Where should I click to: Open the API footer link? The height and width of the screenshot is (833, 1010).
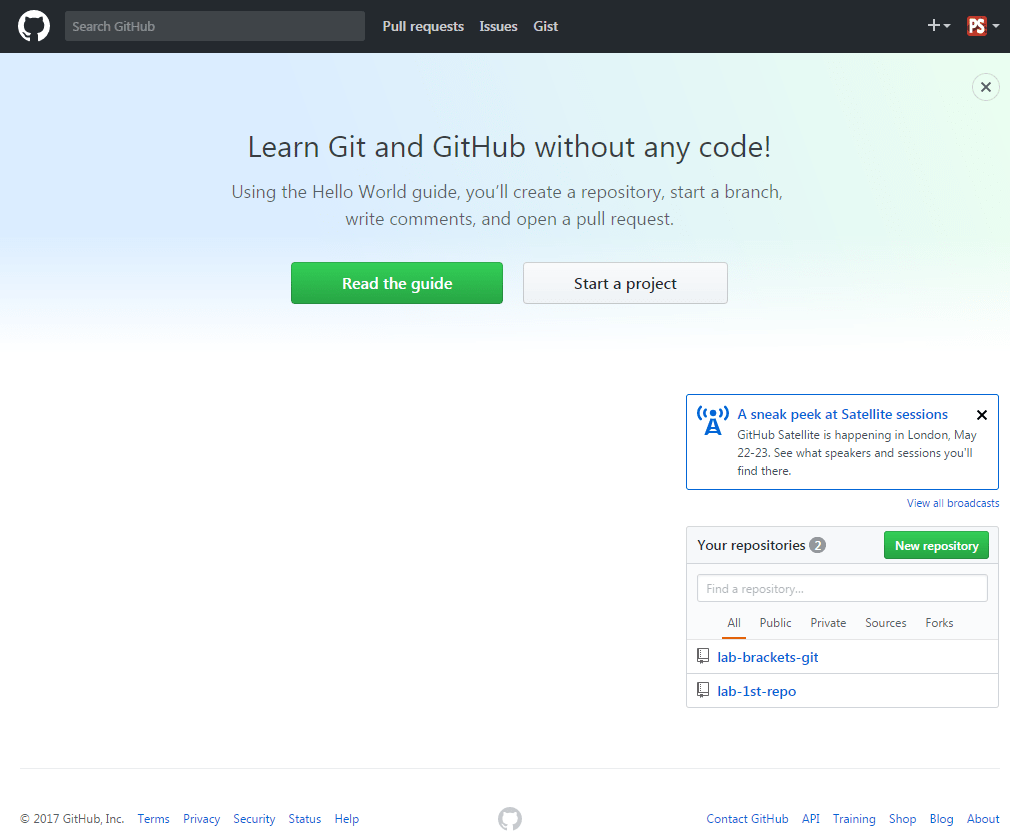[x=811, y=819]
